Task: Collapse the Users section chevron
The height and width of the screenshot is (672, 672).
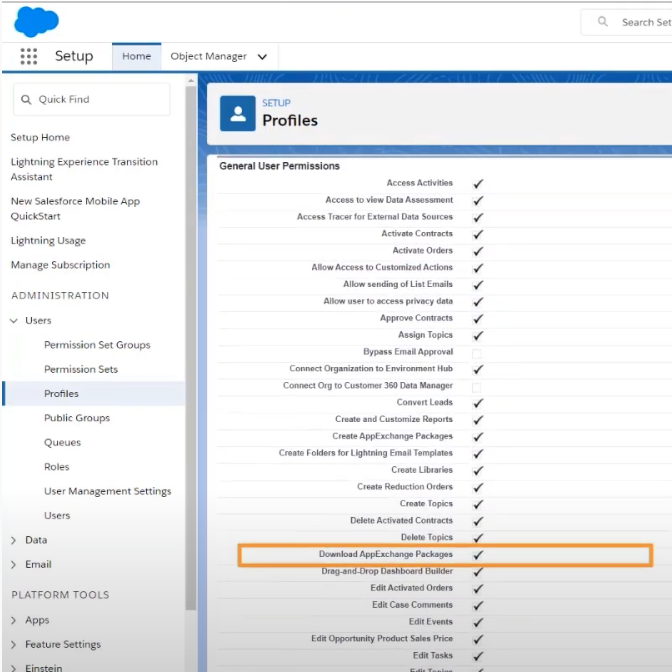Action: [x=14, y=321]
